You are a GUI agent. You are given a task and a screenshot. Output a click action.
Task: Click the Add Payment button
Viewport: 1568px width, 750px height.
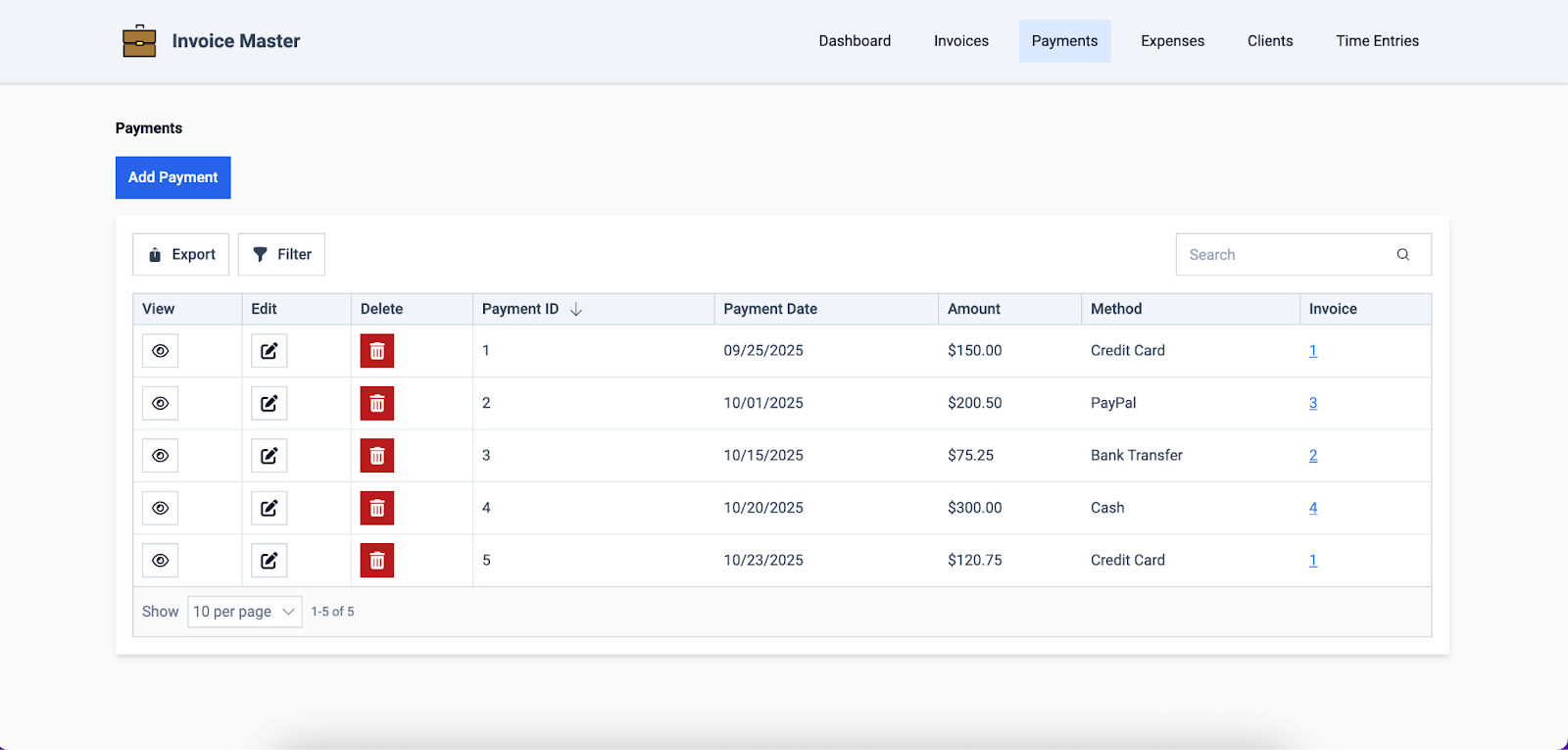172,177
